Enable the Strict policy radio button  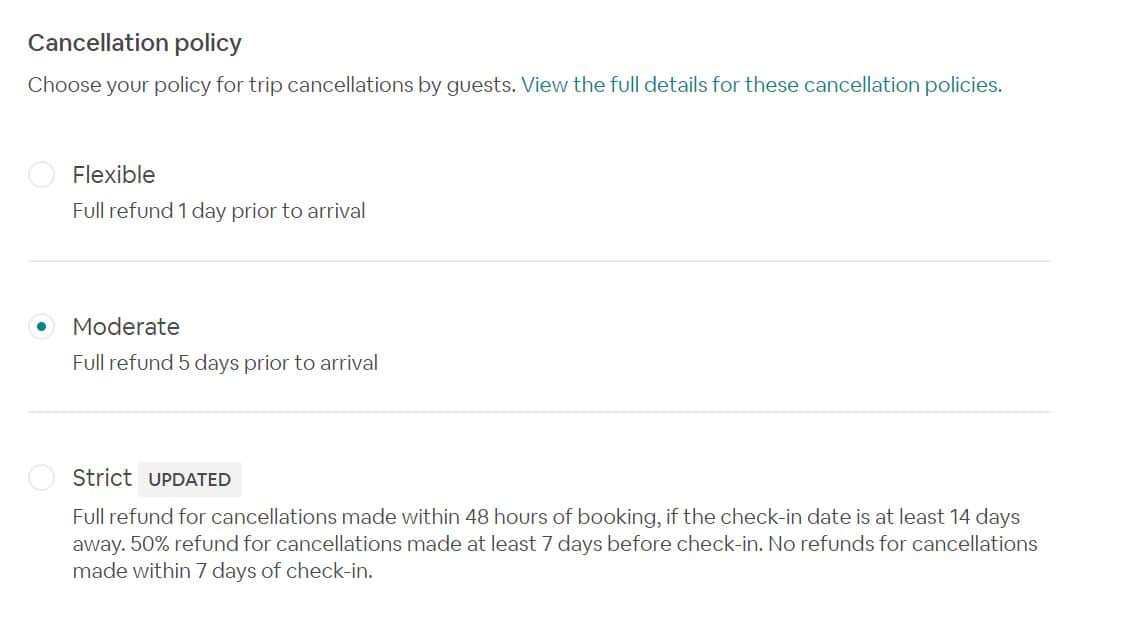click(x=41, y=478)
